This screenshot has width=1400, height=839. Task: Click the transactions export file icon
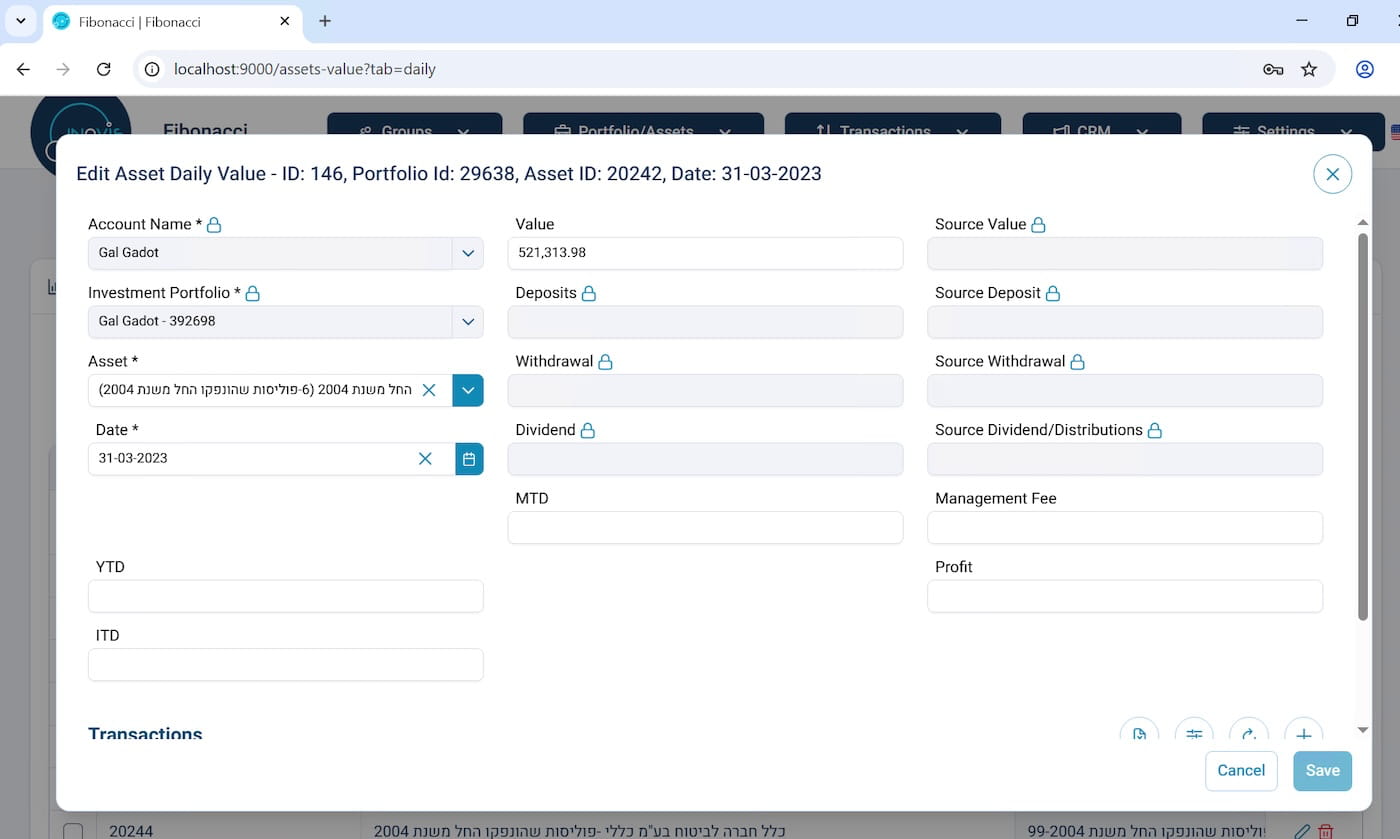[1139, 733]
